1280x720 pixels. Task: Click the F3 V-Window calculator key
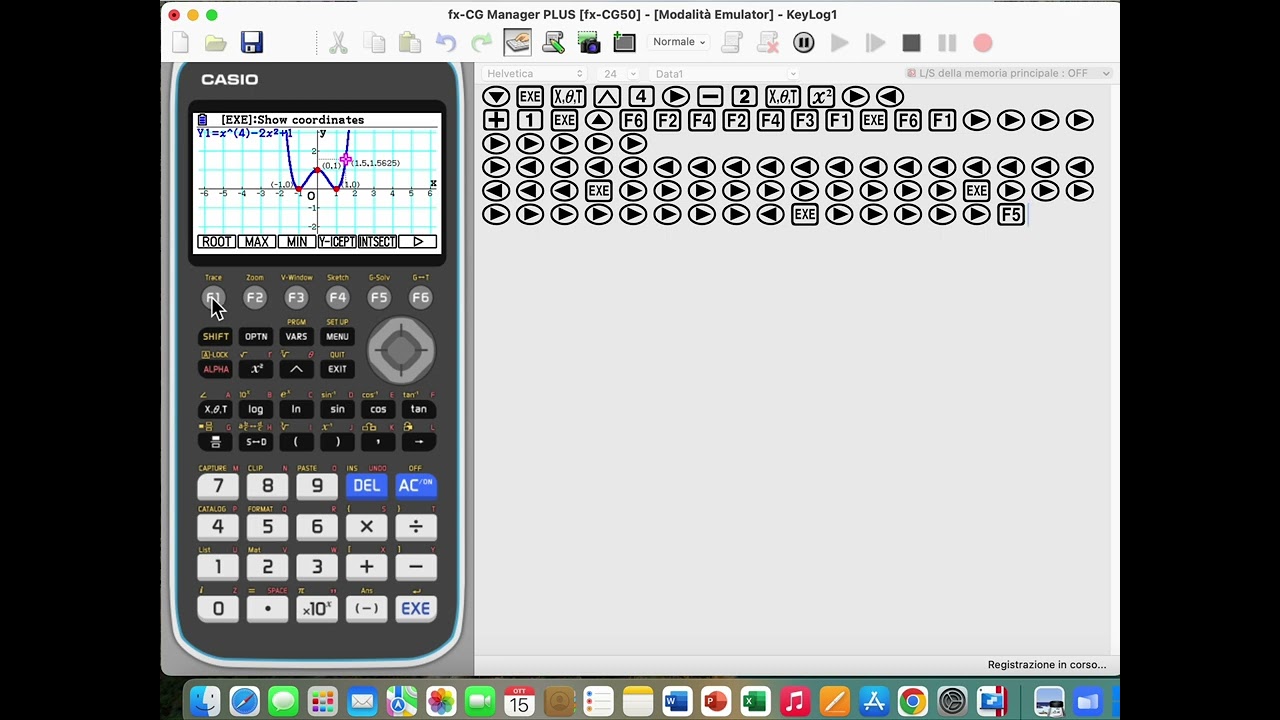click(x=296, y=297)
